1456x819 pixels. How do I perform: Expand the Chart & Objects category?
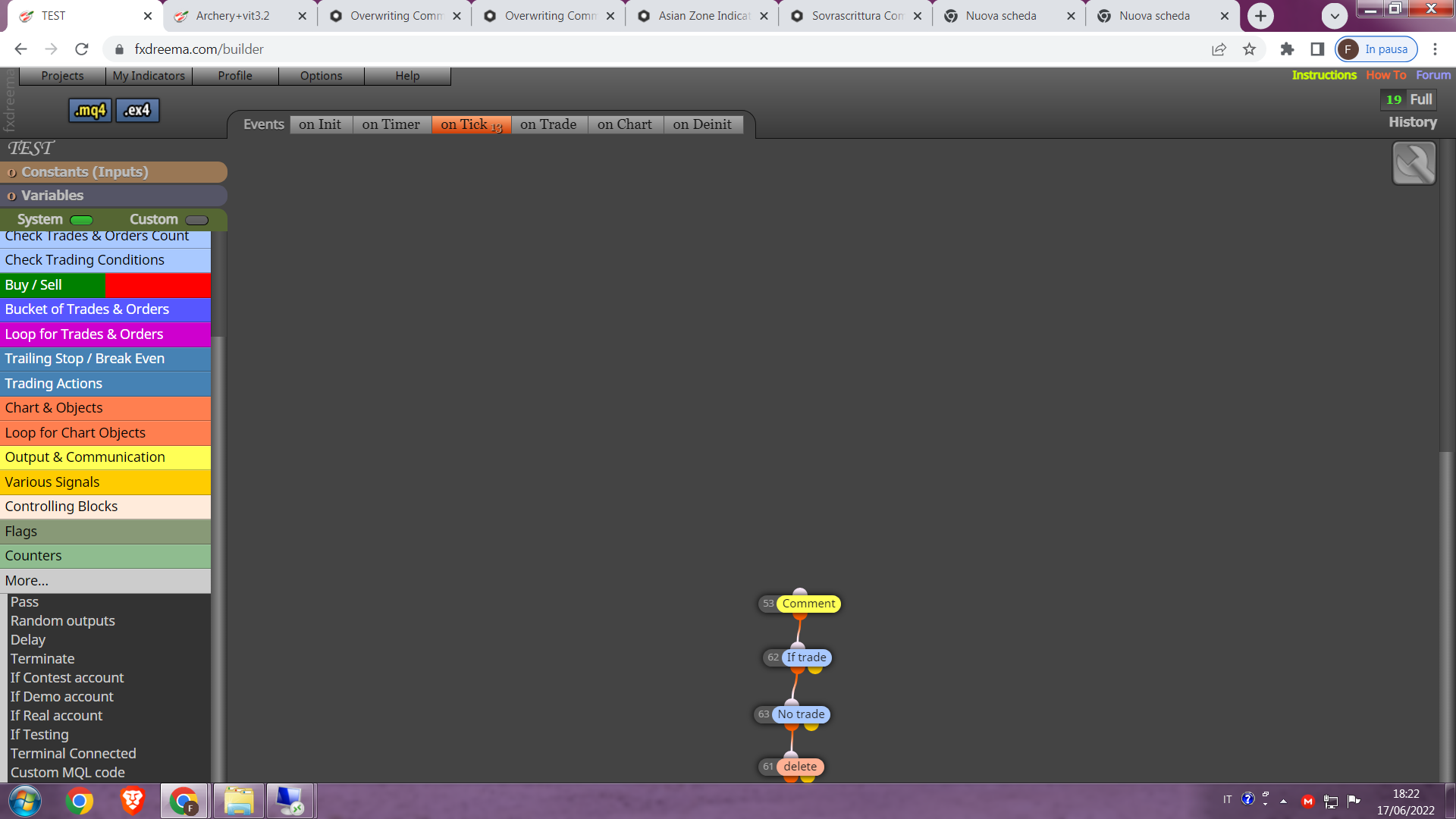[x=105, y=408]
